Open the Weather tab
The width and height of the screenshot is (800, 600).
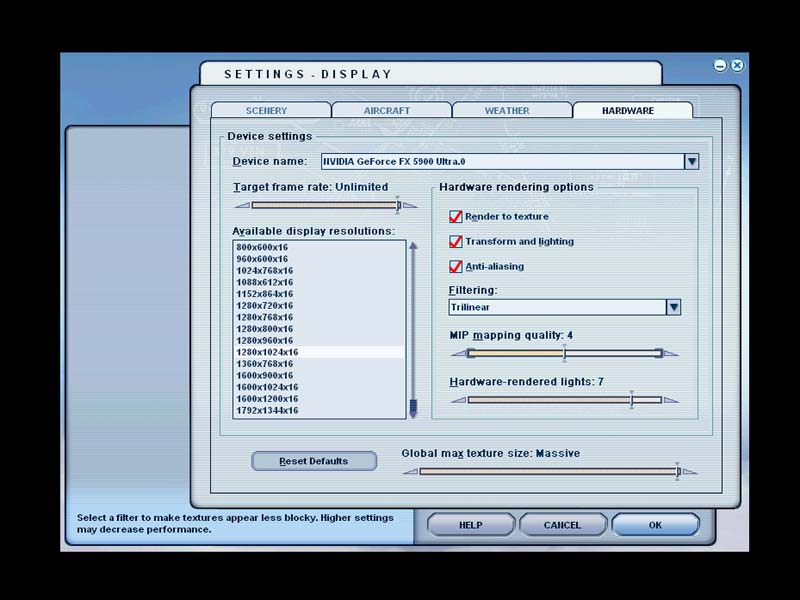point(507,111)
